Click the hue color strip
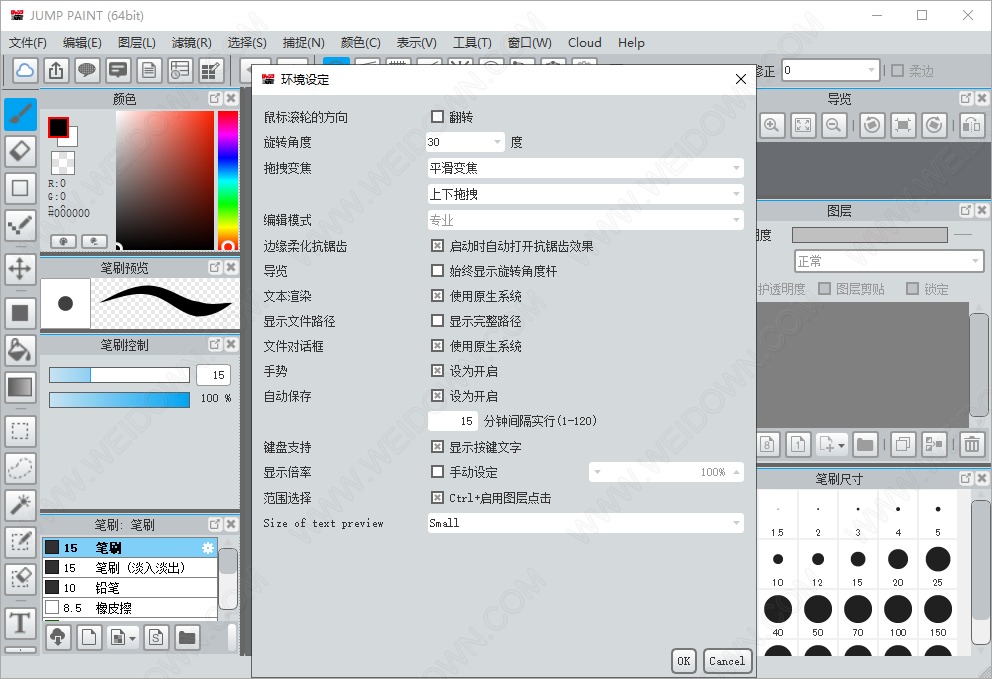Image resolution: width=992 pixels, height=679 pixels. tap(228, 180)
